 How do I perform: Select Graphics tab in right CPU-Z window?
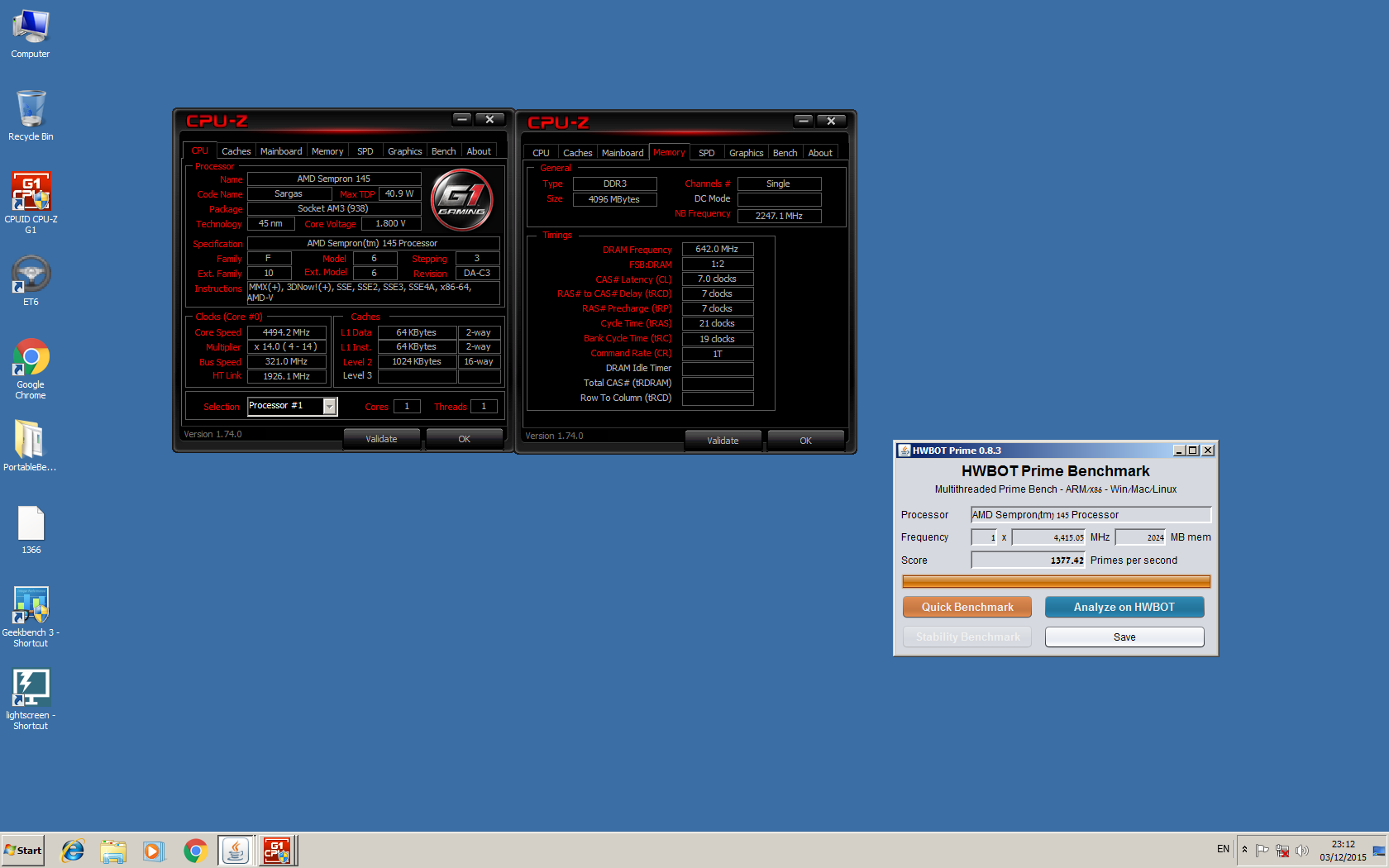pyautogui.click(x=747, y=153)
